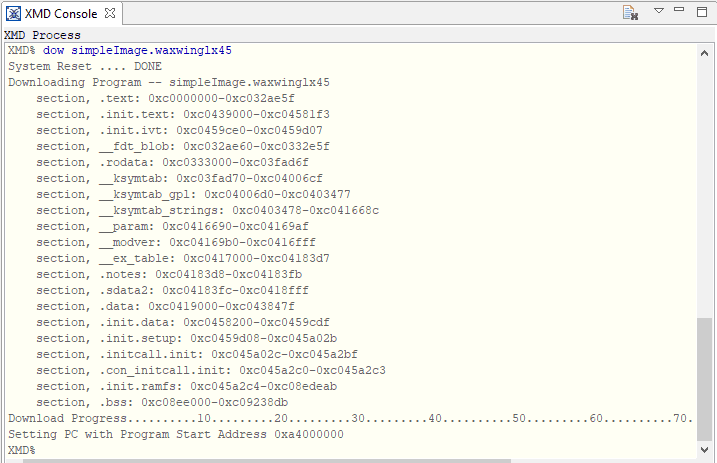717x463 pixels.
Task: Select the XMD Console tab
Action: click(60, 14)
